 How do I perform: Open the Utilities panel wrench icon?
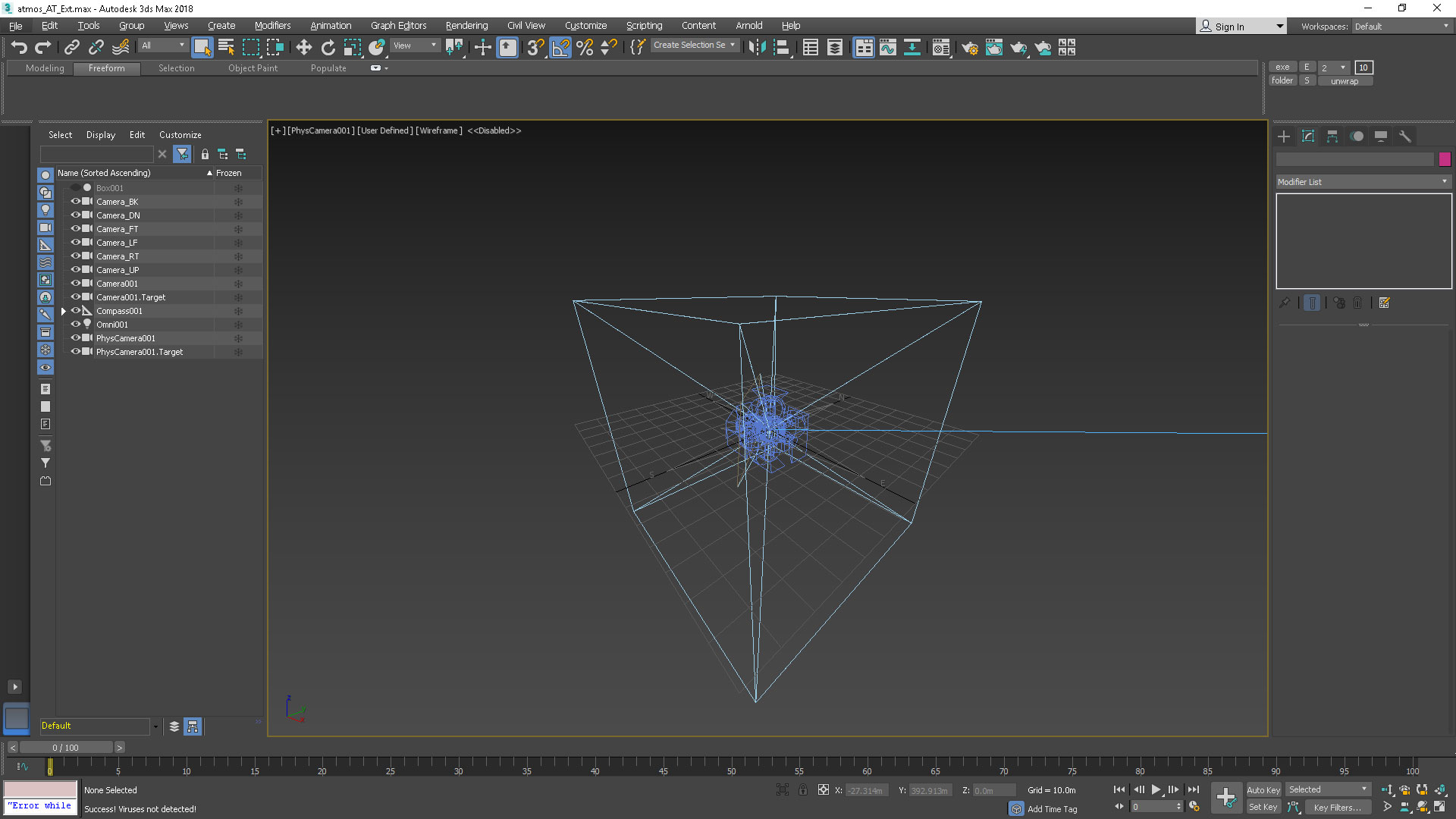tap(1404, 136)
